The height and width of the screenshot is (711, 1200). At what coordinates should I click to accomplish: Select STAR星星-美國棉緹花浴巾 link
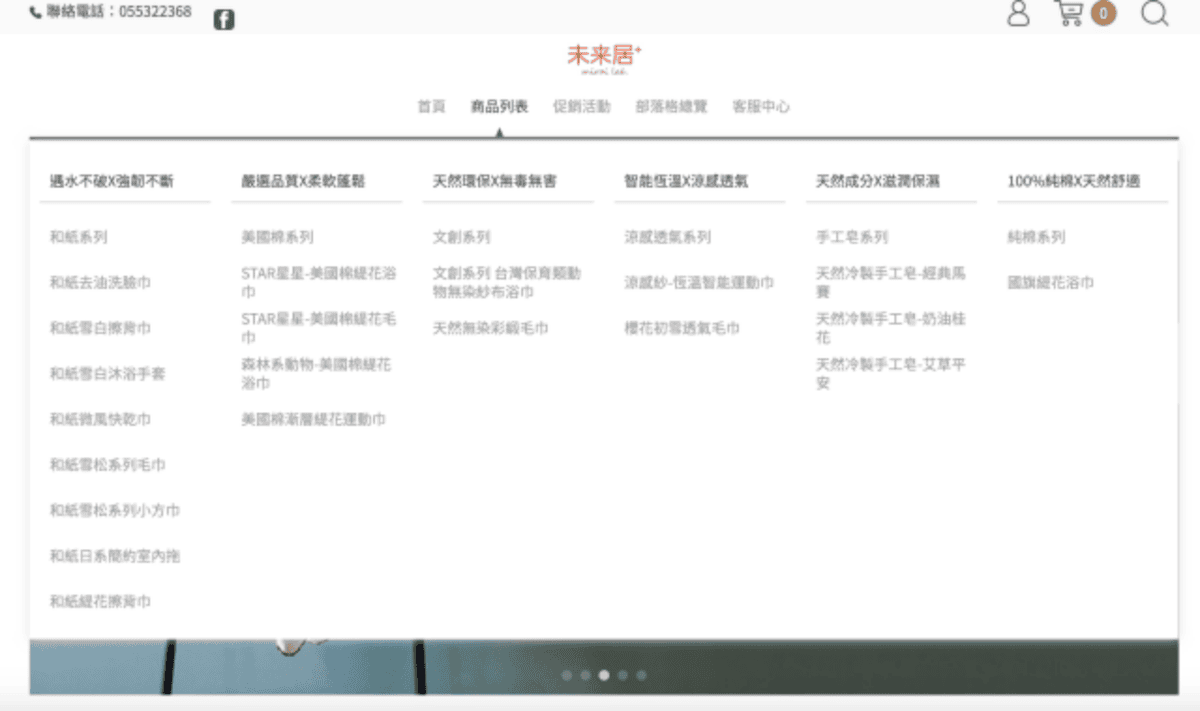coord(319,282)
